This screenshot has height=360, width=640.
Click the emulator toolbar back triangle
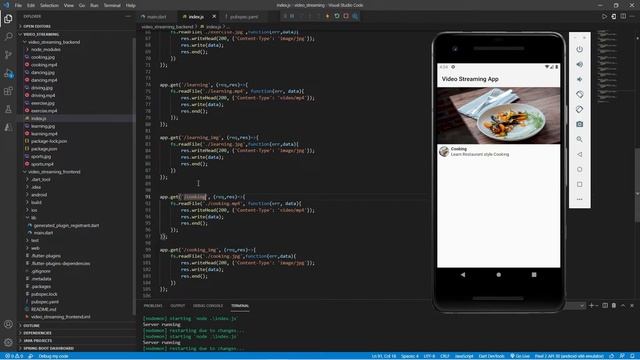(580, 154)
